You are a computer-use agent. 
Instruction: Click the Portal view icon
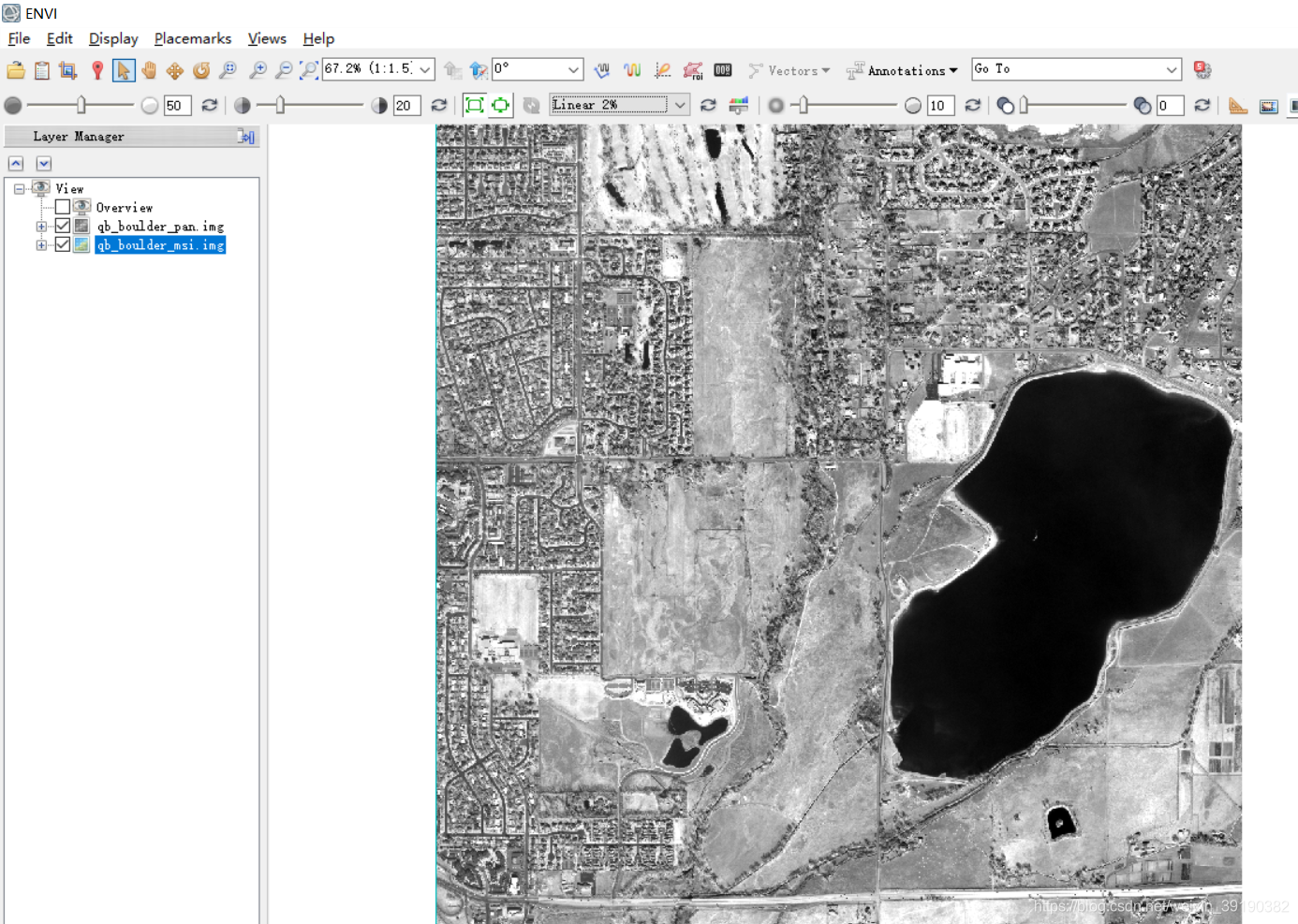coord(1268,105)
